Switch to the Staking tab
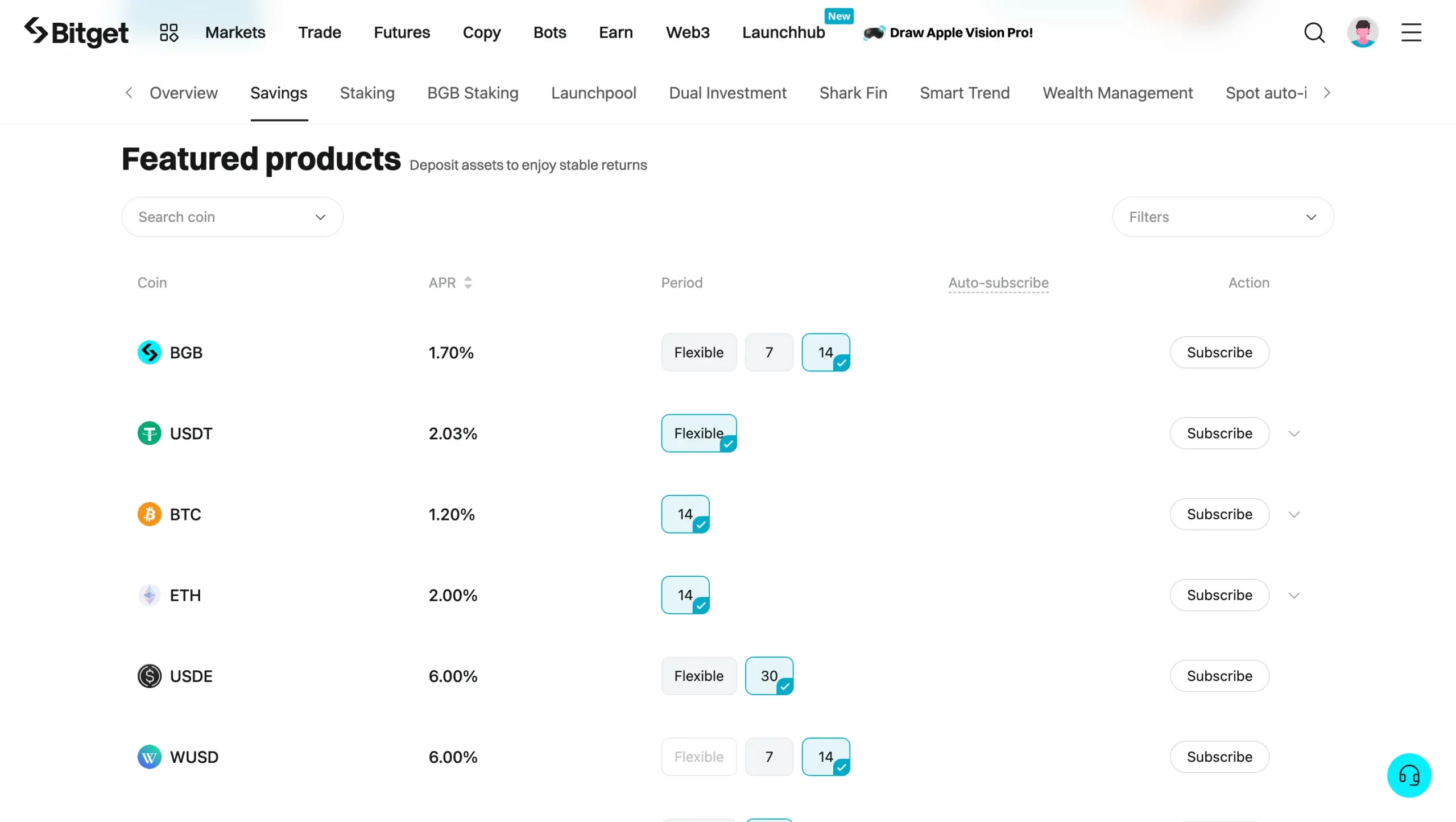 pyautogui.click(x=367, y=93)
